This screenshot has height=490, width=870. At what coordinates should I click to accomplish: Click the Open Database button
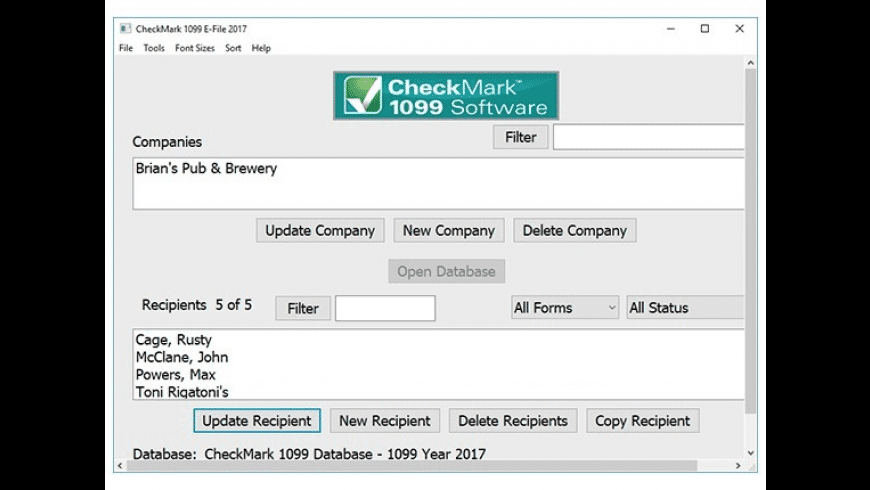tap(447, 271)
